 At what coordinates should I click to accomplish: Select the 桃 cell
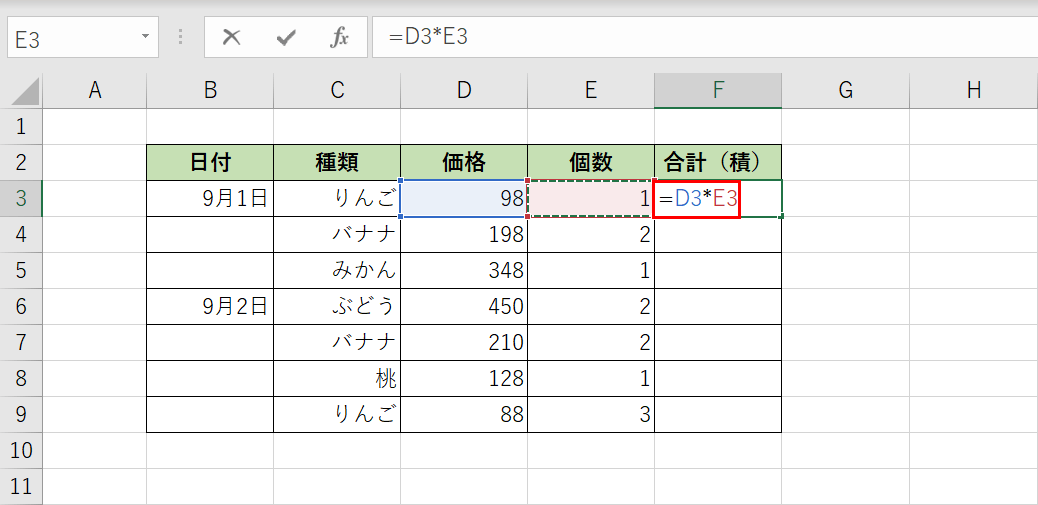click(x=337, y=379)
